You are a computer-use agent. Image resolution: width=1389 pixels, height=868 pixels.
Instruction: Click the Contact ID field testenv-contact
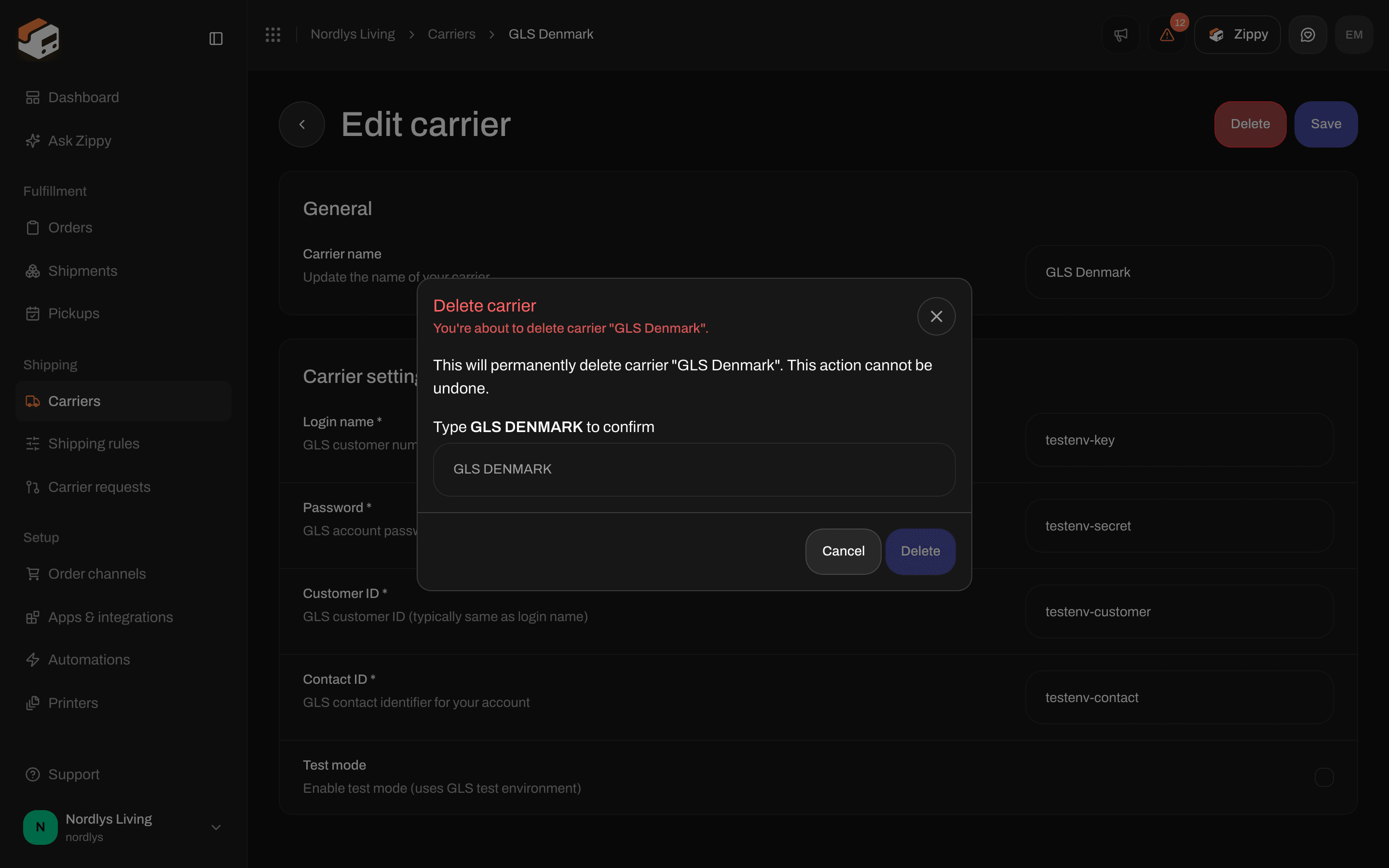point(1180,697)
